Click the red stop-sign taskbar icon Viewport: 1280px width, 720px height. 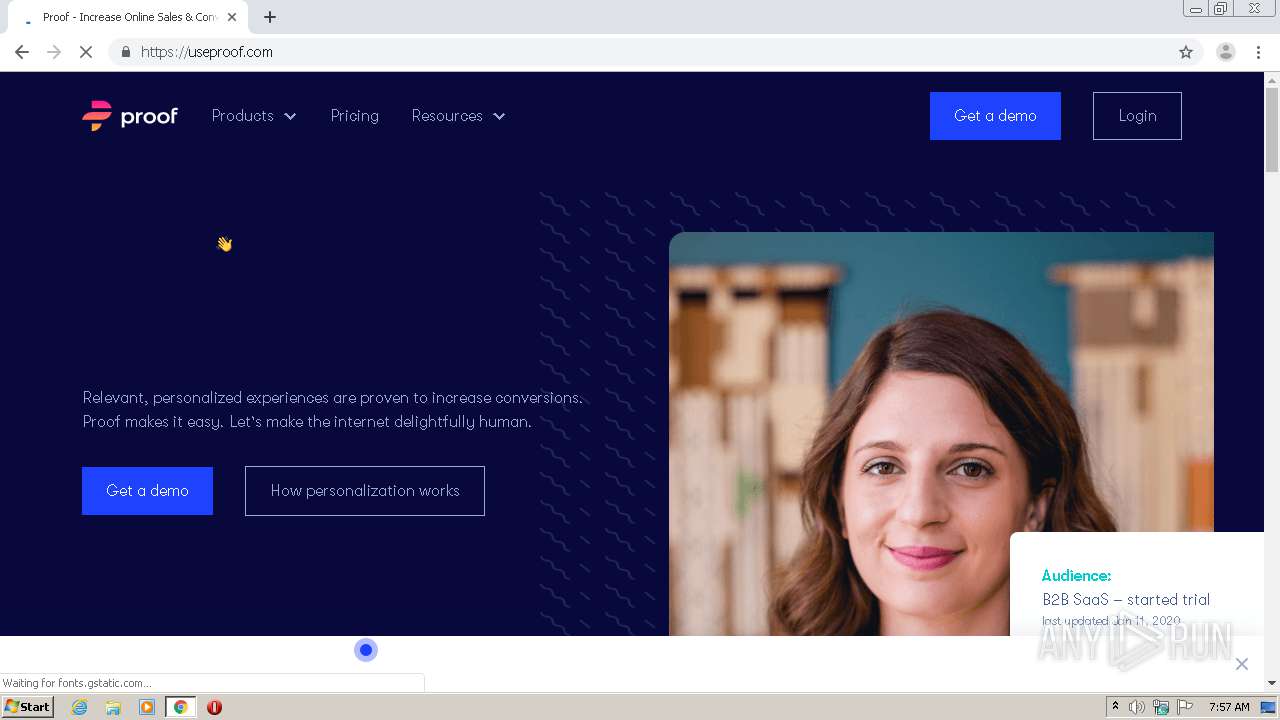(214, 707)
